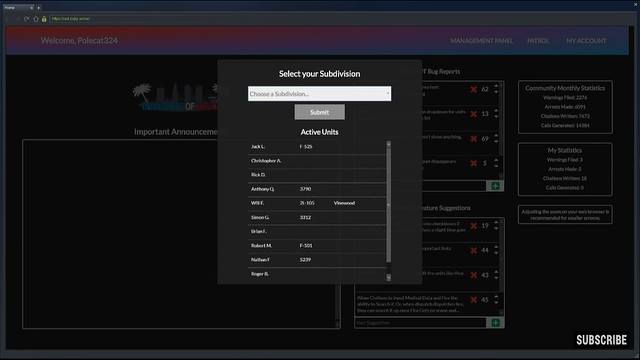Increase the vote on the 44-vote suggestion
The image size is (640, 360).
click(496, 247)
